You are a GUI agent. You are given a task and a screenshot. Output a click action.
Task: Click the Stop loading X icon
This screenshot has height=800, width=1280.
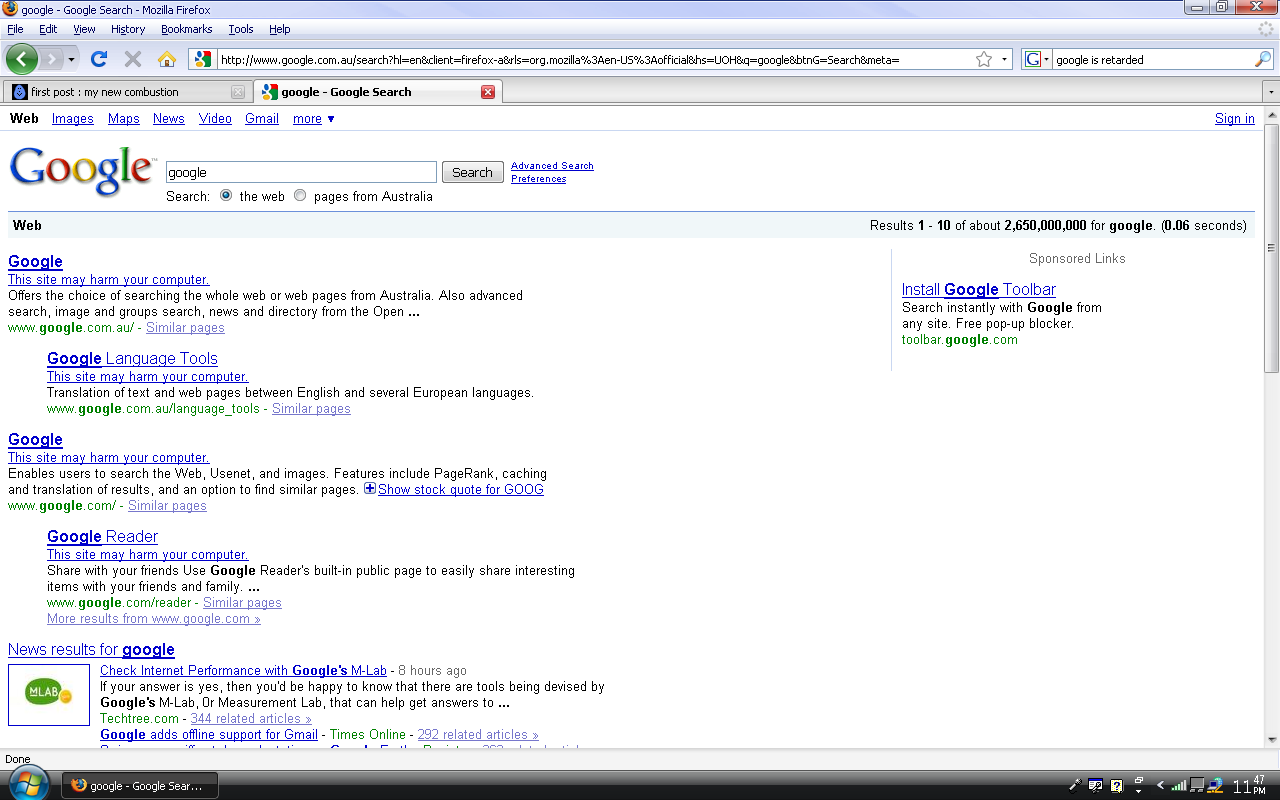click(132, 59)
